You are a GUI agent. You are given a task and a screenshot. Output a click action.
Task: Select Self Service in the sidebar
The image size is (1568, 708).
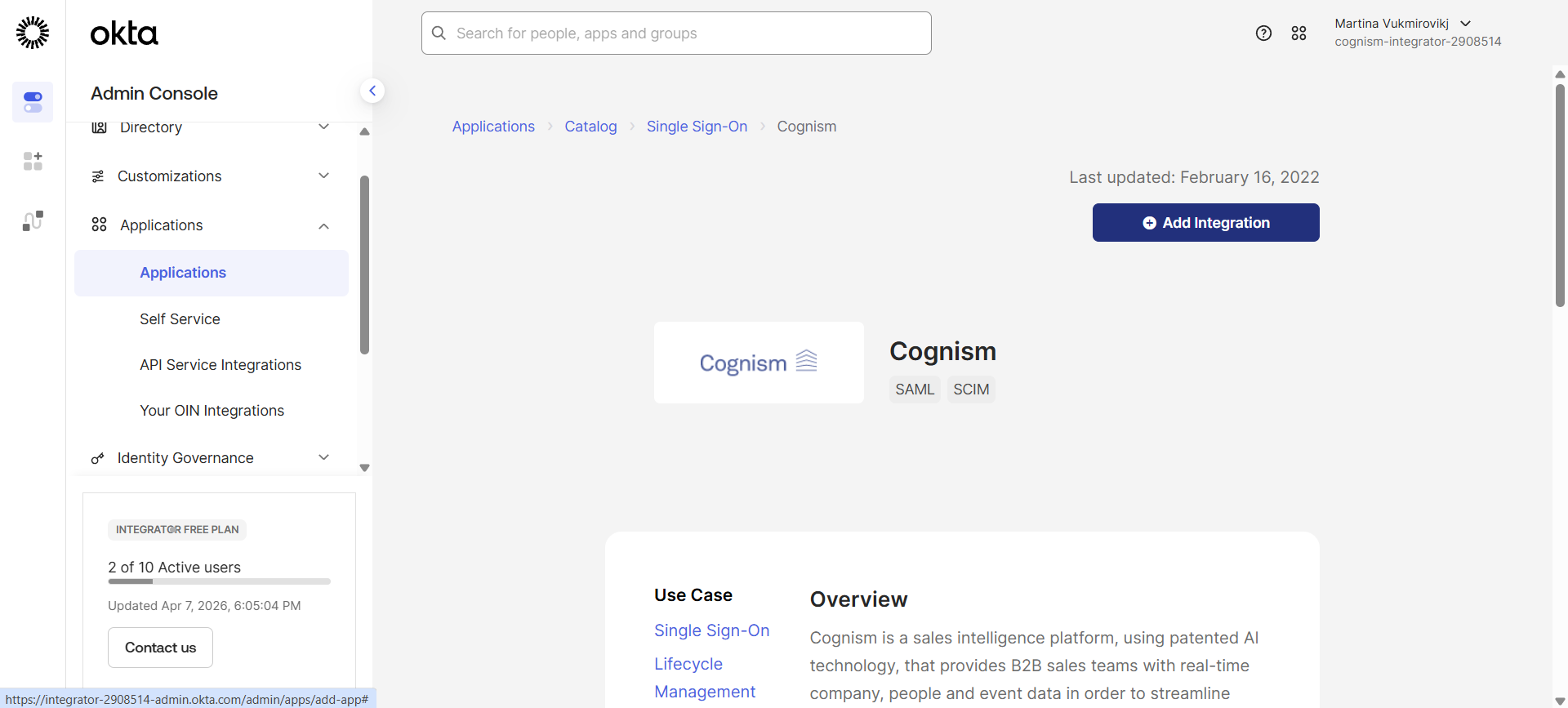(x=180, y=319)
